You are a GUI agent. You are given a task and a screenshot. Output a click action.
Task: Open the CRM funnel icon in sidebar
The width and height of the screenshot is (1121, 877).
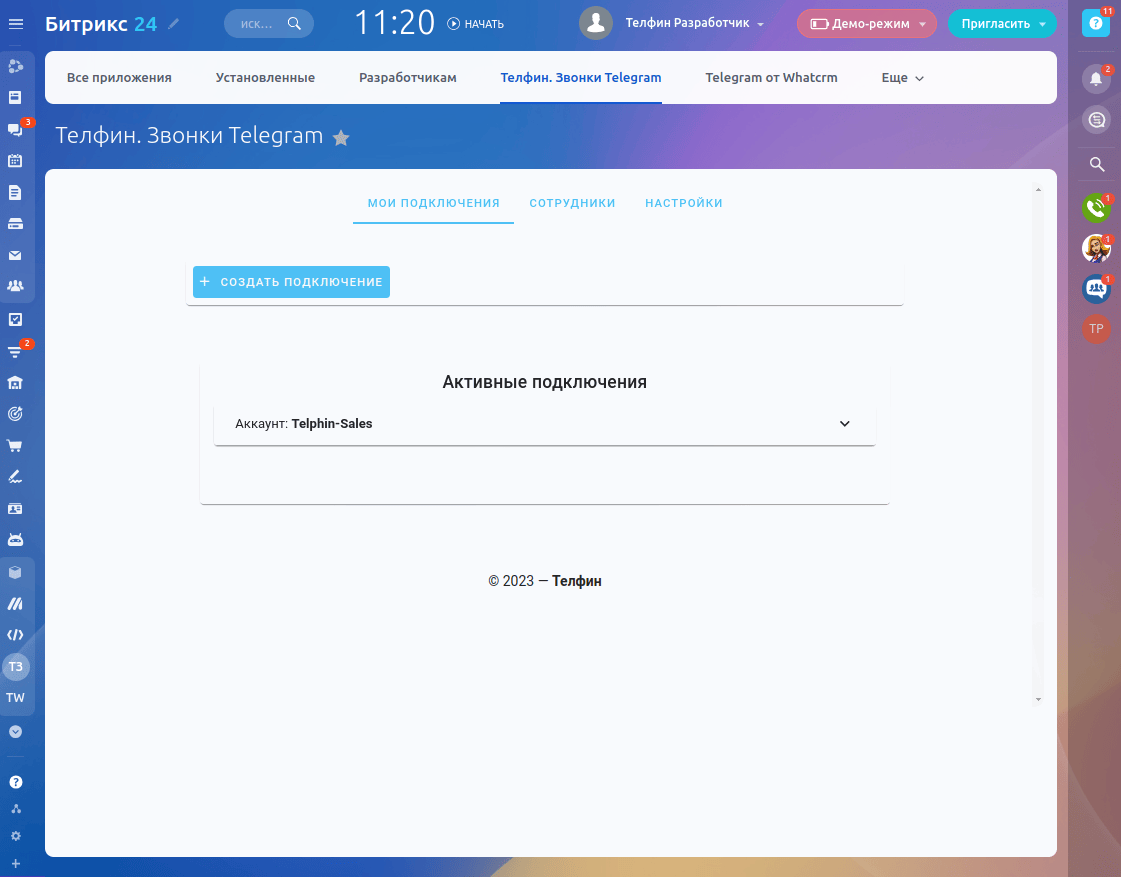coord(15,351)
